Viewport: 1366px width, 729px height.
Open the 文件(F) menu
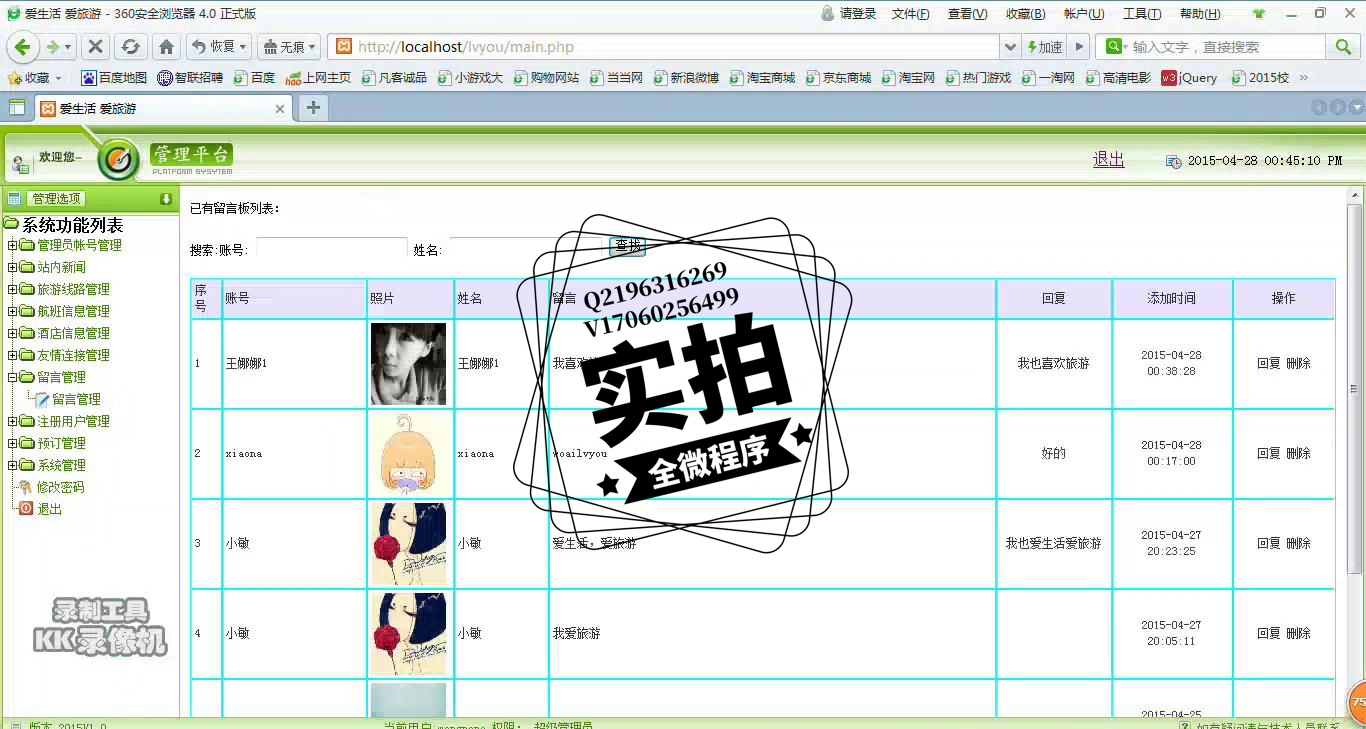pos(910,14)
